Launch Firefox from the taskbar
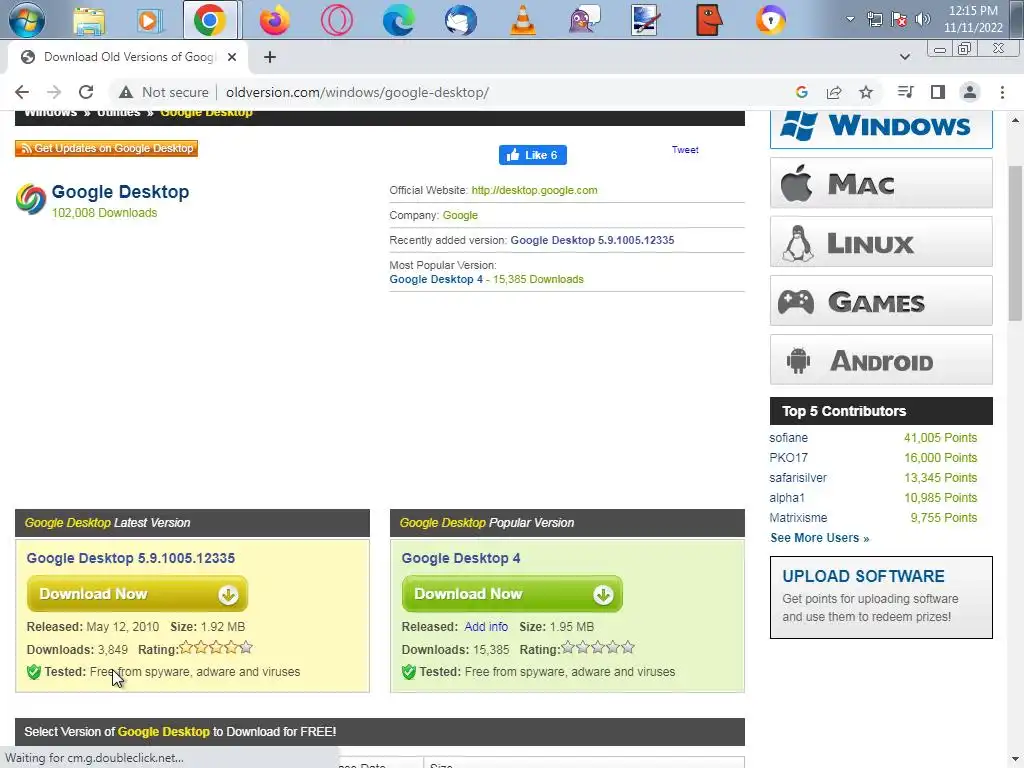Screen dimensions: 1024x768 tap(274, 20)
